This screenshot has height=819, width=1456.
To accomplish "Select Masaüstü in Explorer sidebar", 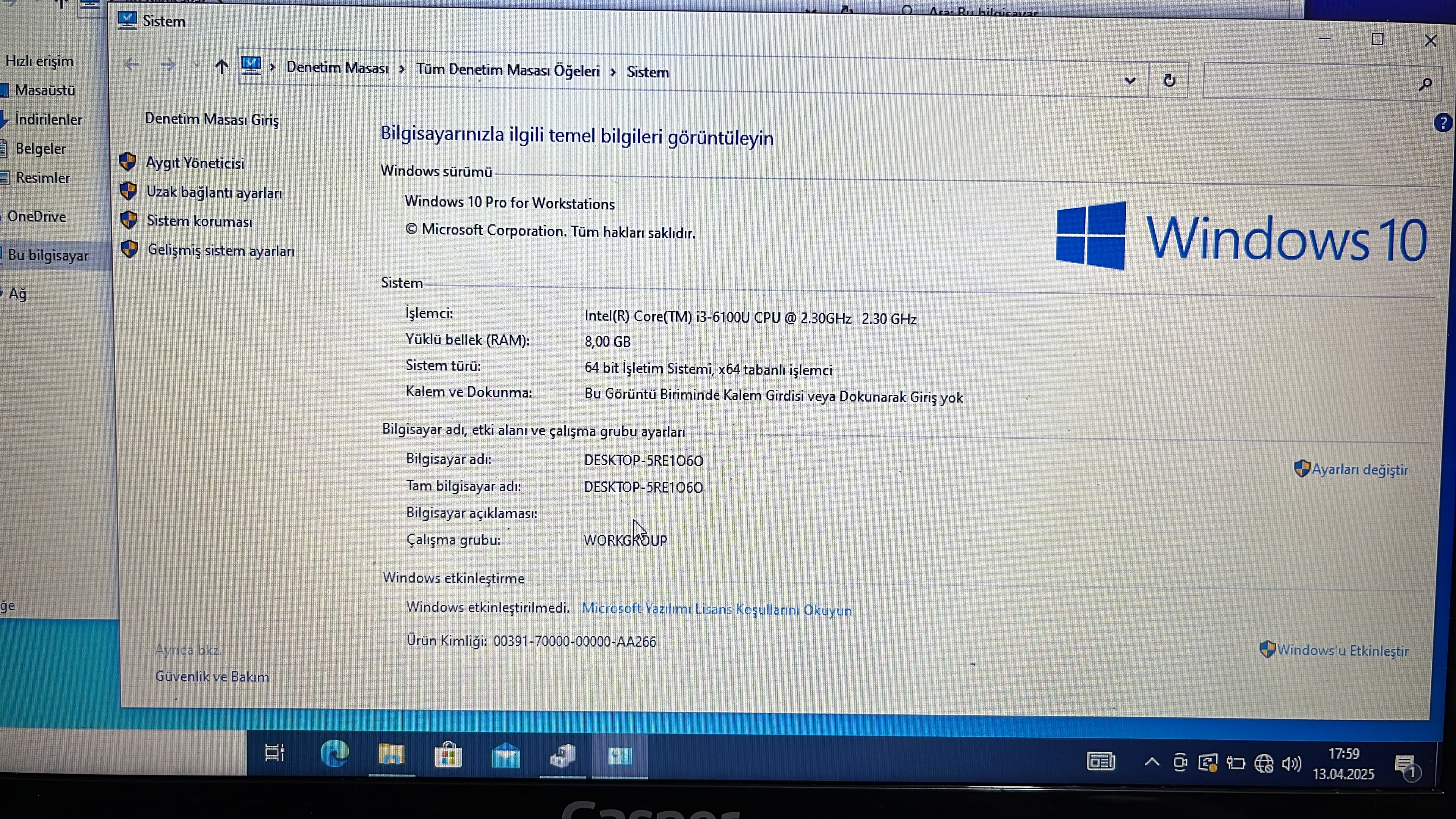I will (45, 90).
